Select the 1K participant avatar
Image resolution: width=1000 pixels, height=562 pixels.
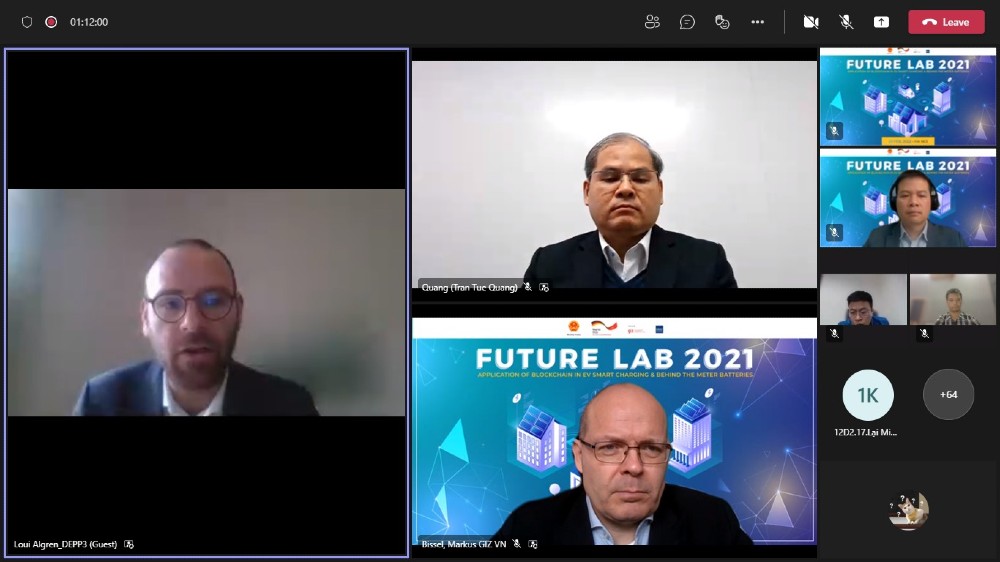[x=868, y=395]
